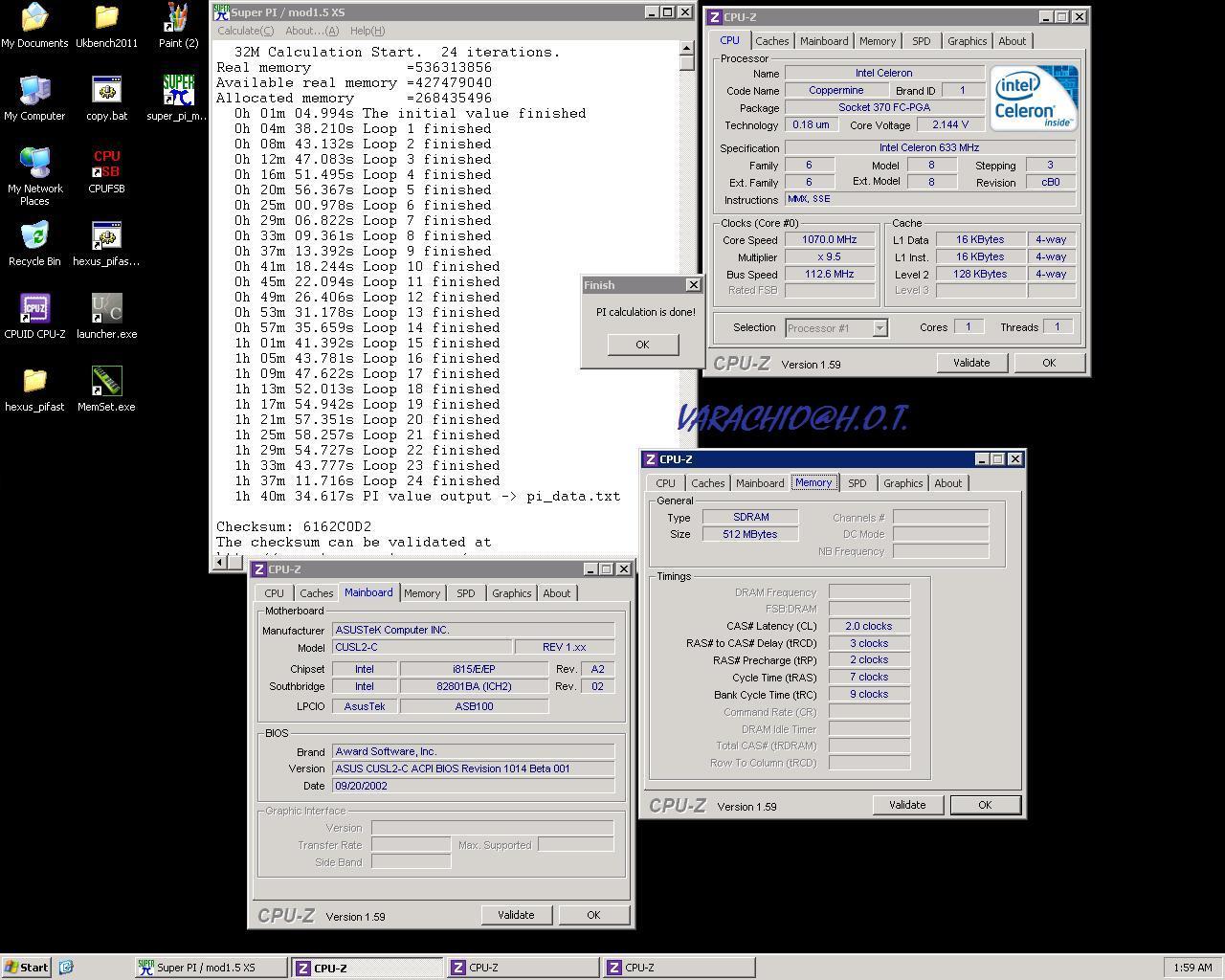Select CPUID CPU-Z shortcut icon
1225x980 pixels.
point(34,317)
